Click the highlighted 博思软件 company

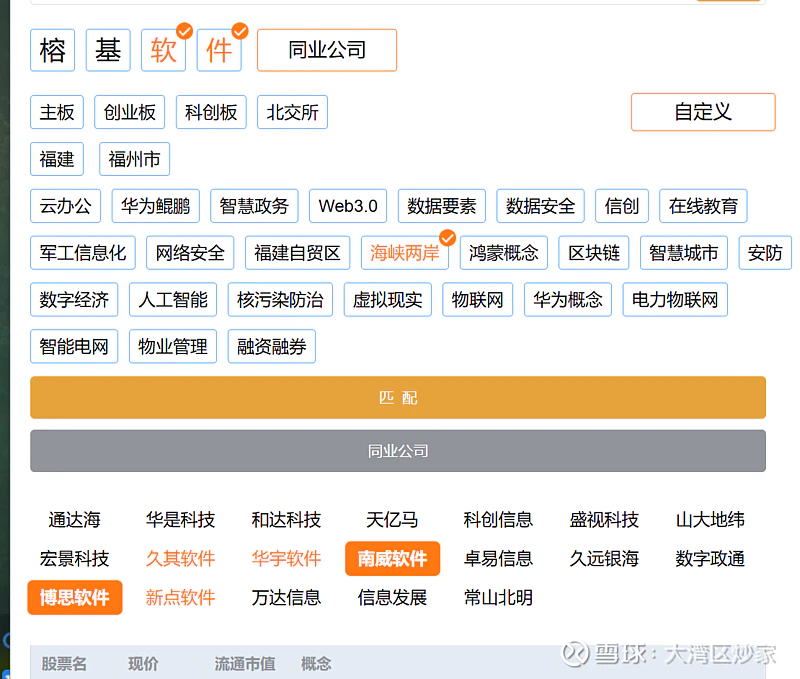[x=74, y=597]
